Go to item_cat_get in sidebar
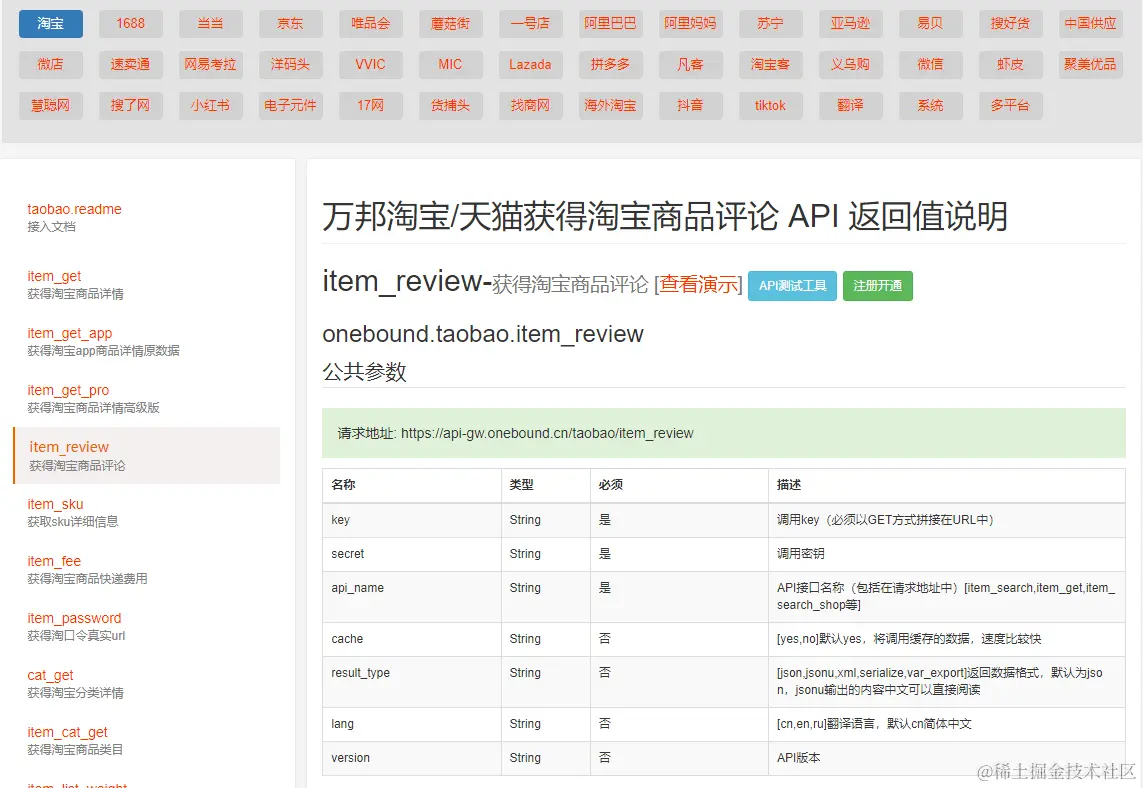 (x=74, y=740)
